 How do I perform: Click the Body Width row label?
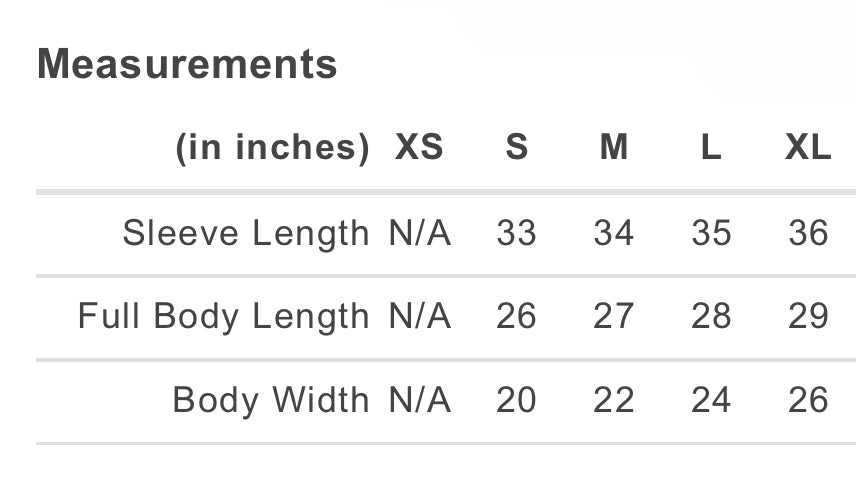(271, 400)
